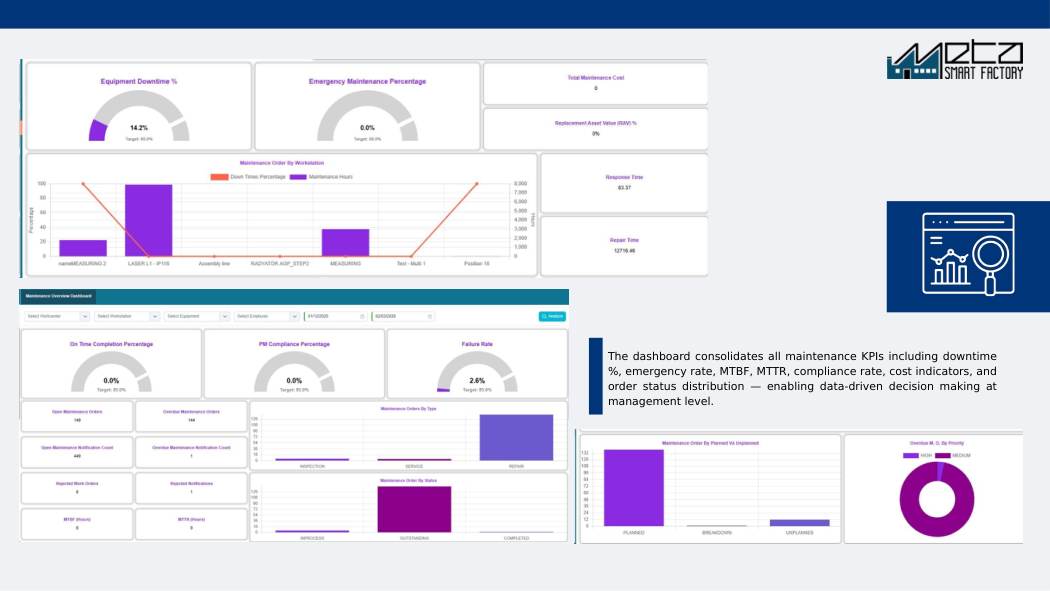Image resolution: width=1050 pixels, height=591 pixels.
Task: Click the dashboard description paragraph text
Action: pyautogui.click(x=802, y=379)
